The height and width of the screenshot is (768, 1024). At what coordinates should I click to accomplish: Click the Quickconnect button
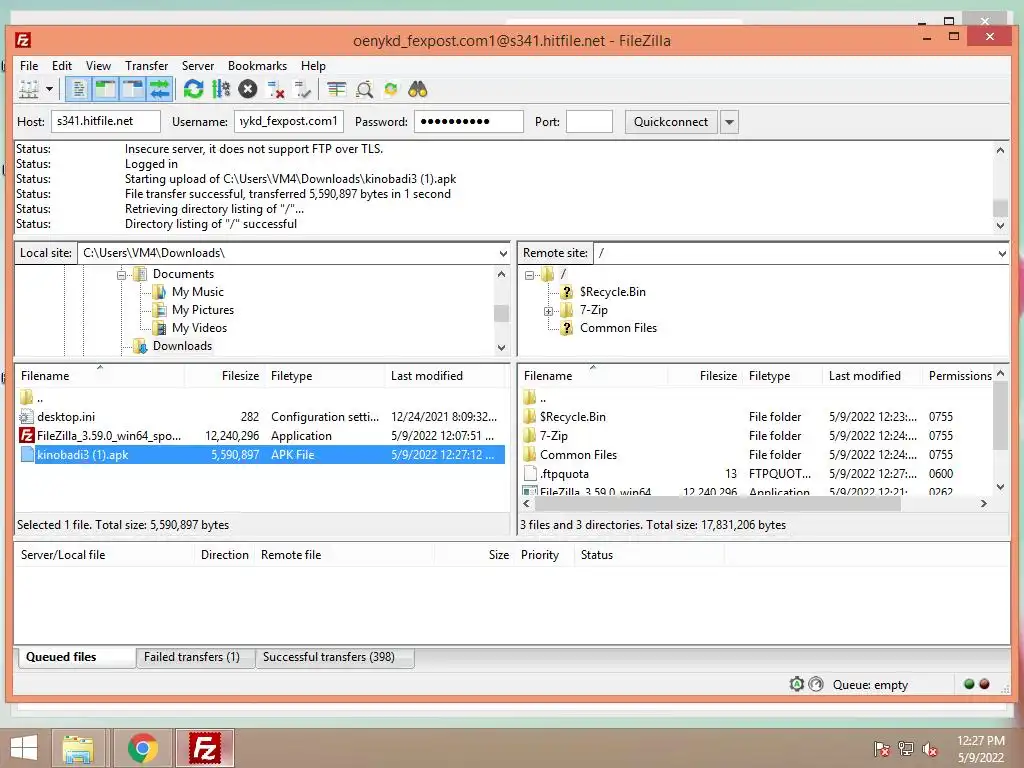click(671, 122)
